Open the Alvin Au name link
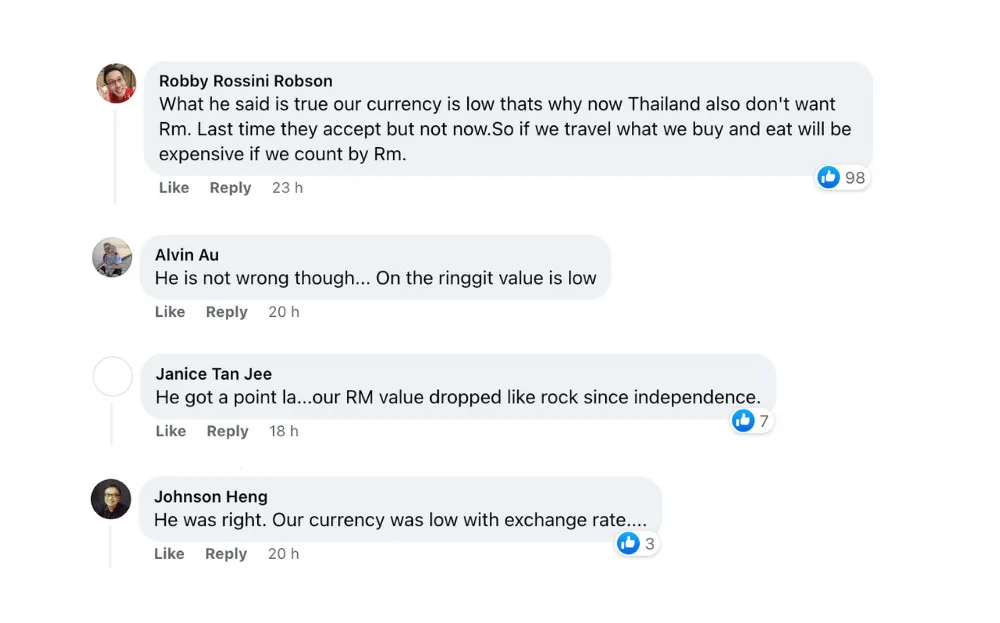The height and width of the screenshot is (623, 1000). pyautogui.click(x=187, y=255)
